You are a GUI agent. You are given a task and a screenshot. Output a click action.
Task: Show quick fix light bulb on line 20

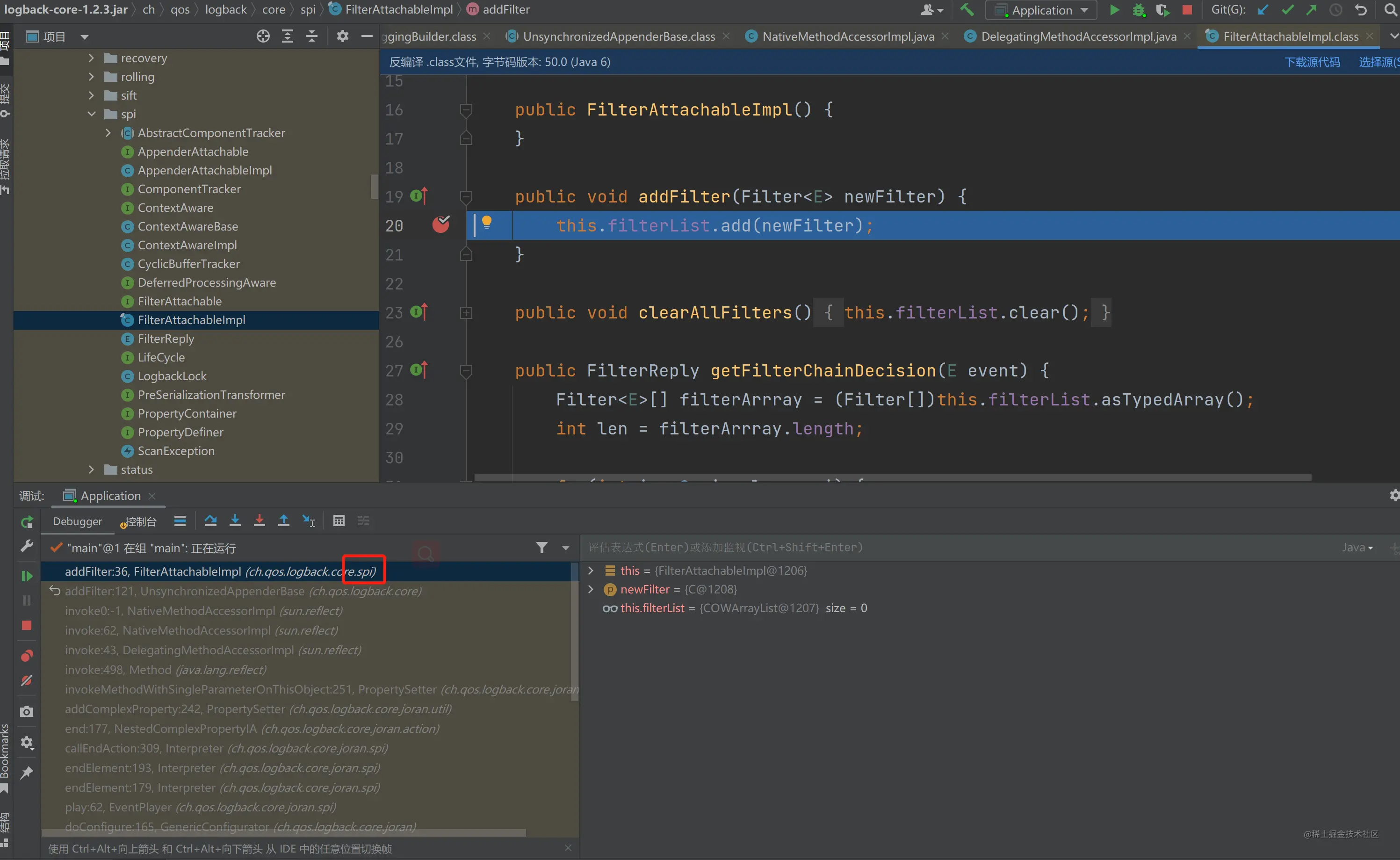[x=487, y=223]
